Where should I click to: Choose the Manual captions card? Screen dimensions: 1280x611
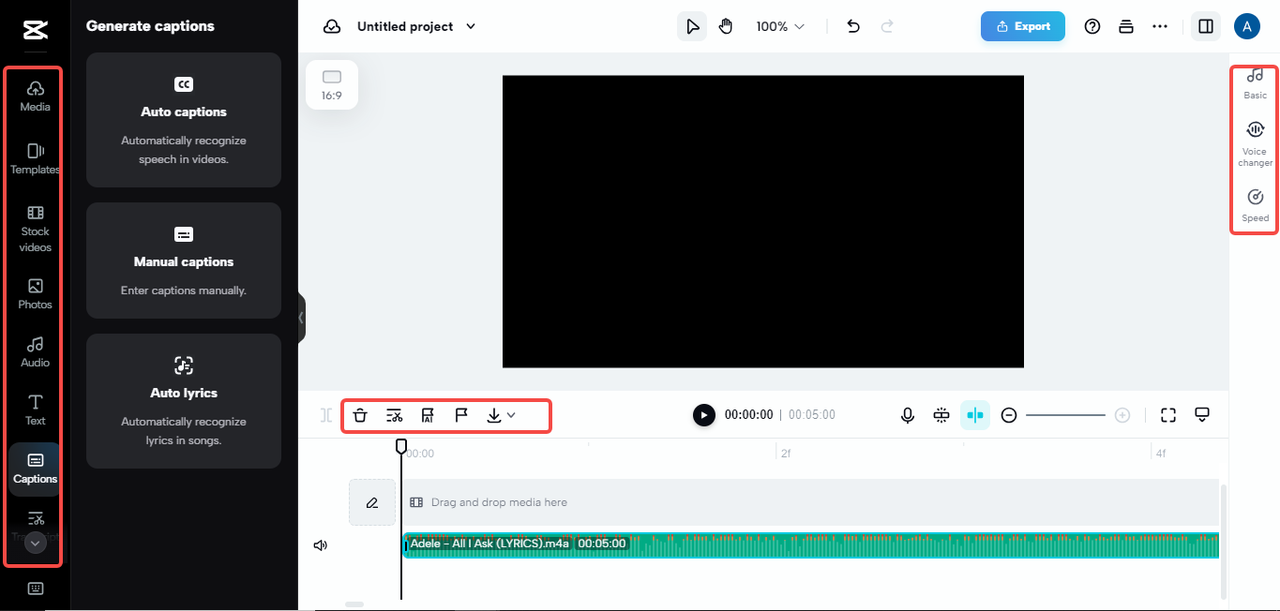tap(184, 261)
